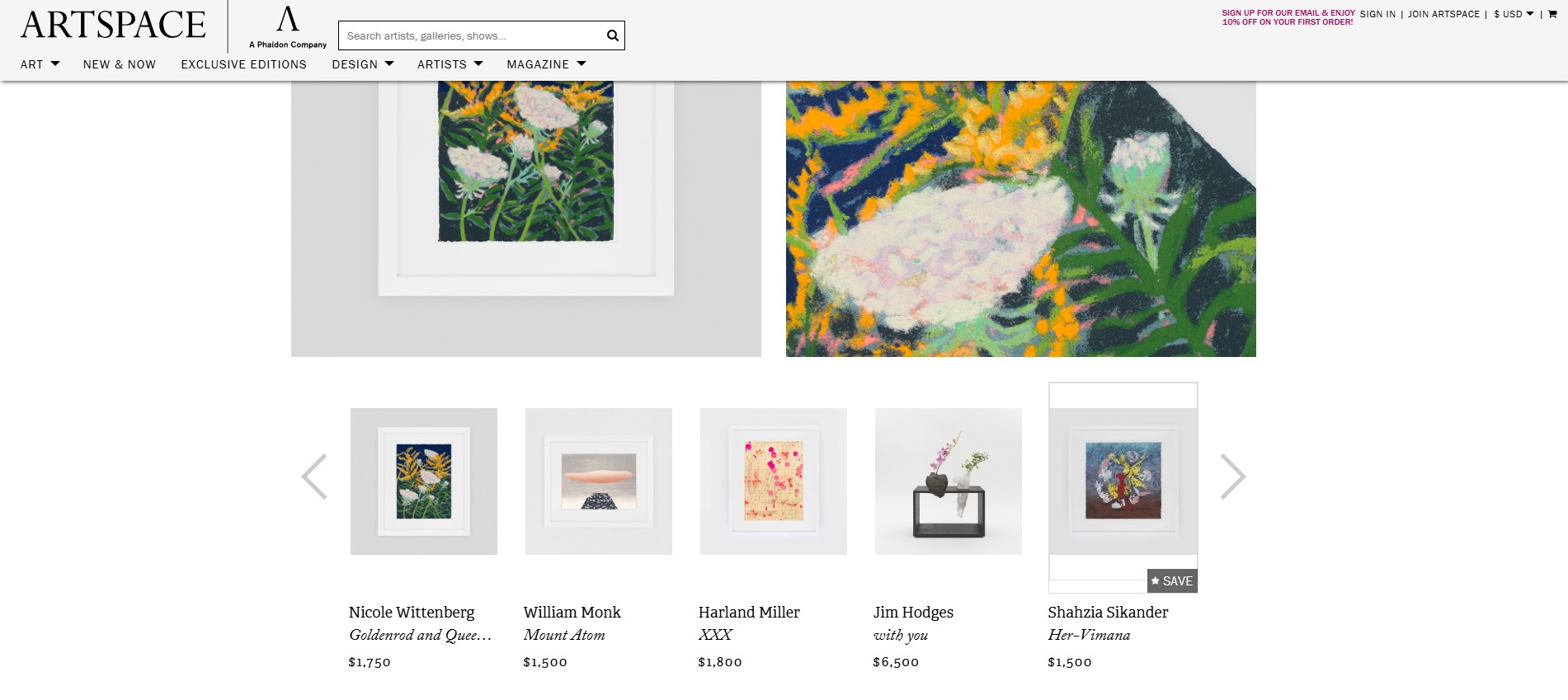Advance carousel with next arrow
Screen dimensions: 1568x700
coord(1232,477)
